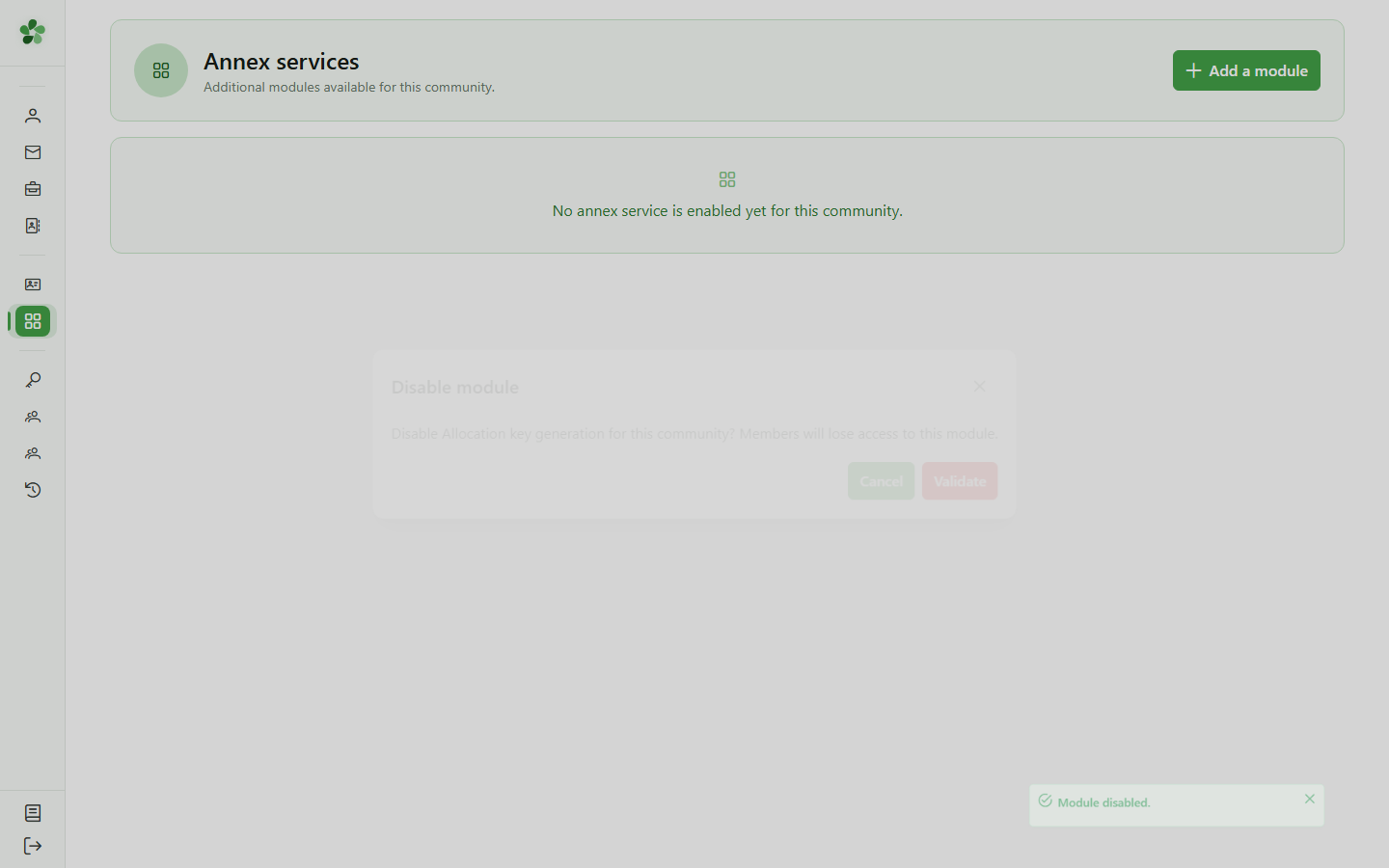This screenshot has height=868, width=1389.
Task: Open the contact book sidebar icon
Action: [x=33, y=226]
